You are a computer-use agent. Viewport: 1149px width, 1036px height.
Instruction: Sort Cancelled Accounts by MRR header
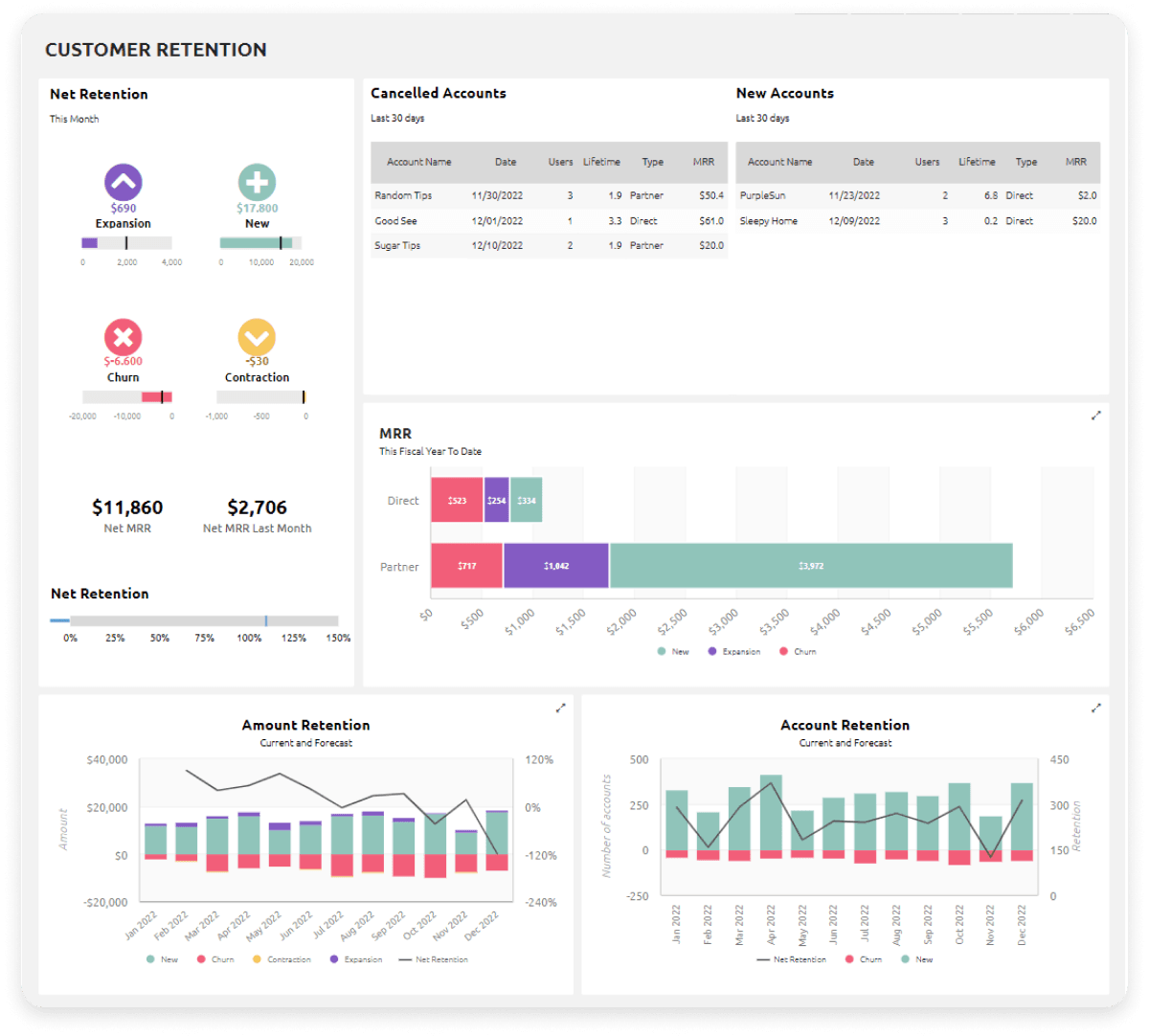coord(704,162)
